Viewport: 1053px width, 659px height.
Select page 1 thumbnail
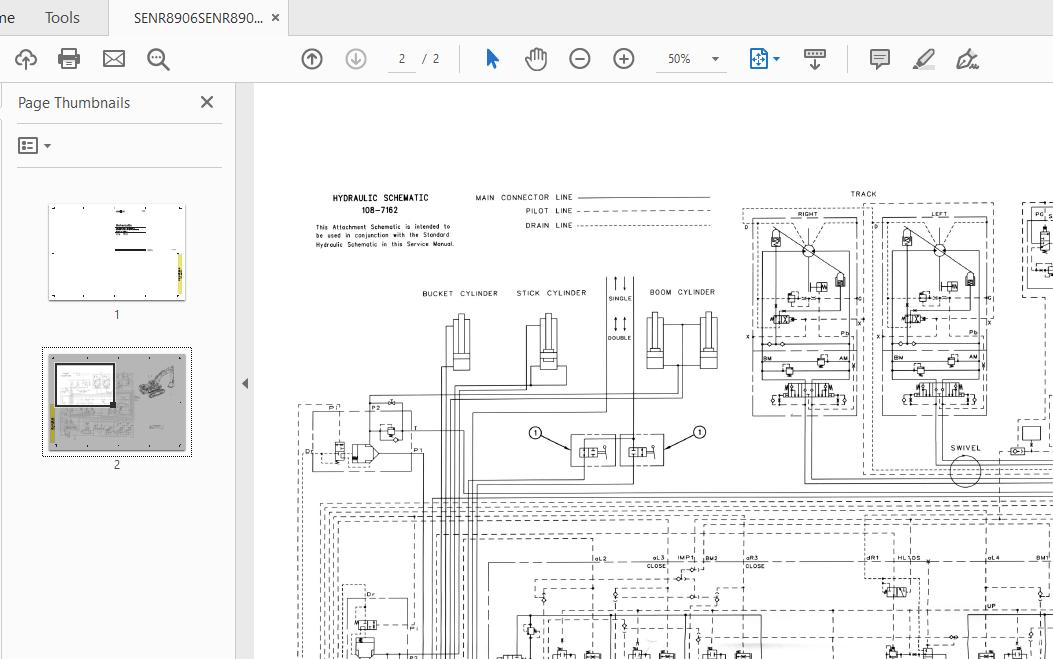pos(117,252)
